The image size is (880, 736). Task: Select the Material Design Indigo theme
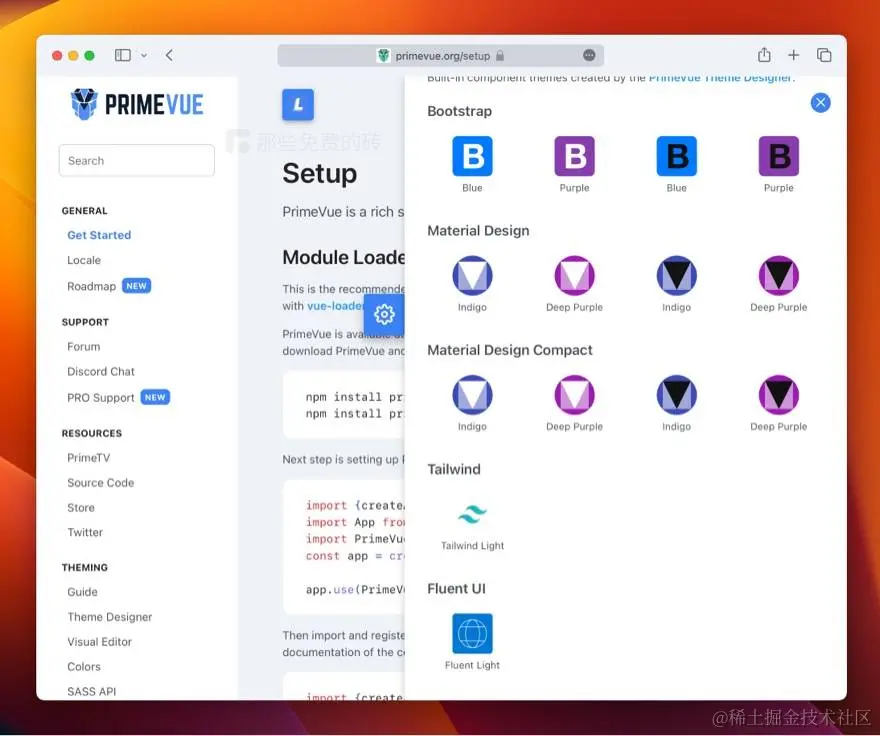pyautogui.click(x=472, y=275)
